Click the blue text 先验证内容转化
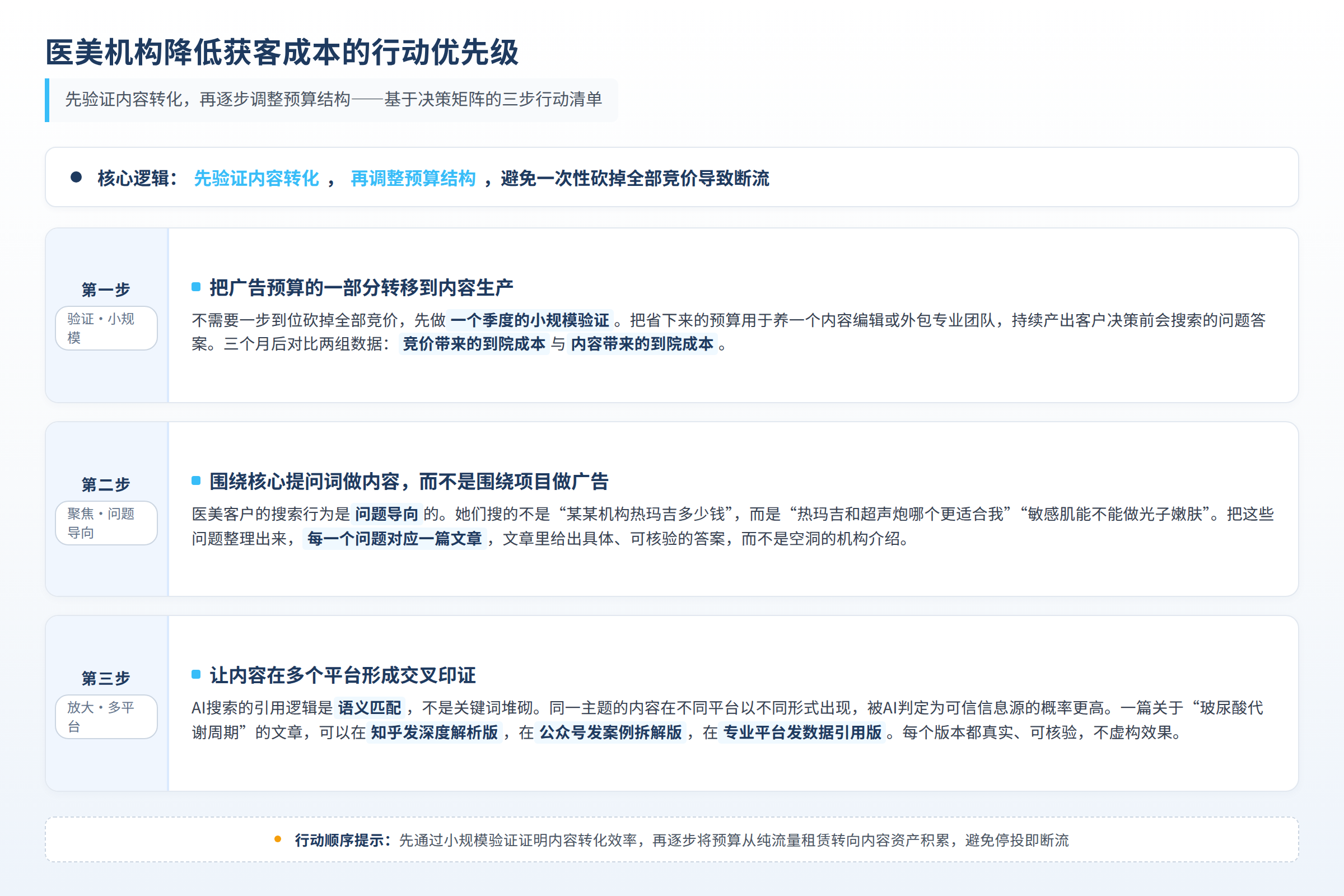This screenshot has width=1344, height=896. click(256, 178)
